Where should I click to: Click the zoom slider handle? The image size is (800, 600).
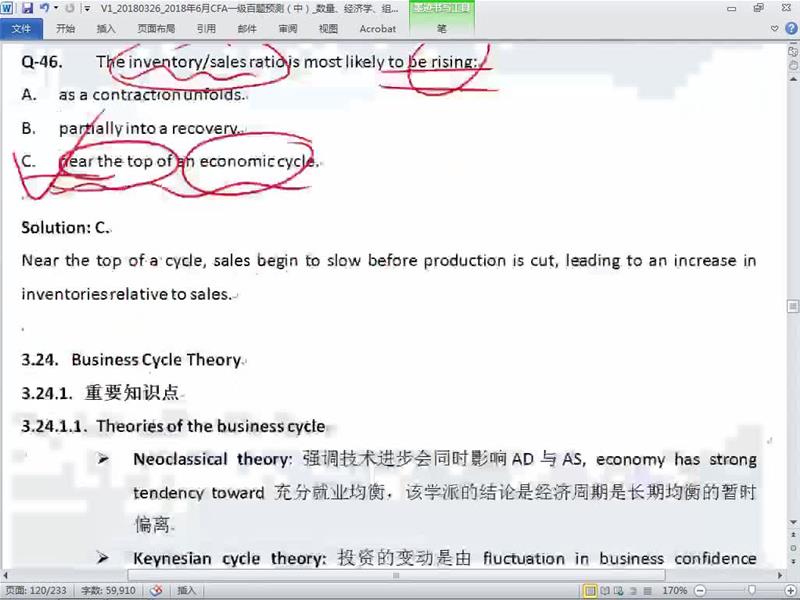pyautogui.click(x=751, y=591)
